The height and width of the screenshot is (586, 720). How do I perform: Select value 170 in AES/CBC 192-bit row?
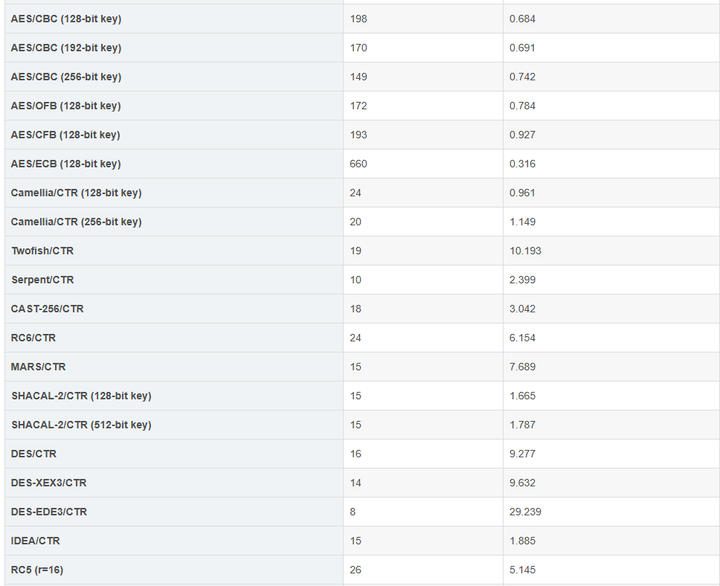tap(358, 48)
